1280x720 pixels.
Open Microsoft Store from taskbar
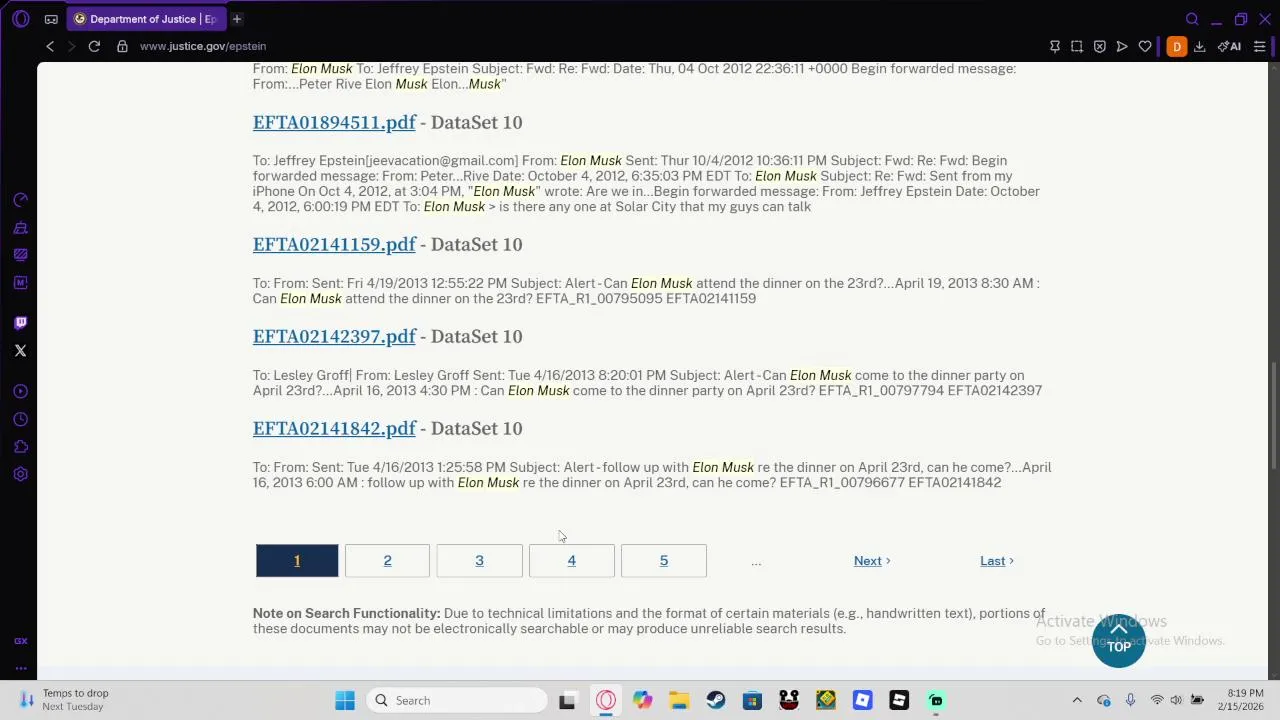tap(752, 701)
